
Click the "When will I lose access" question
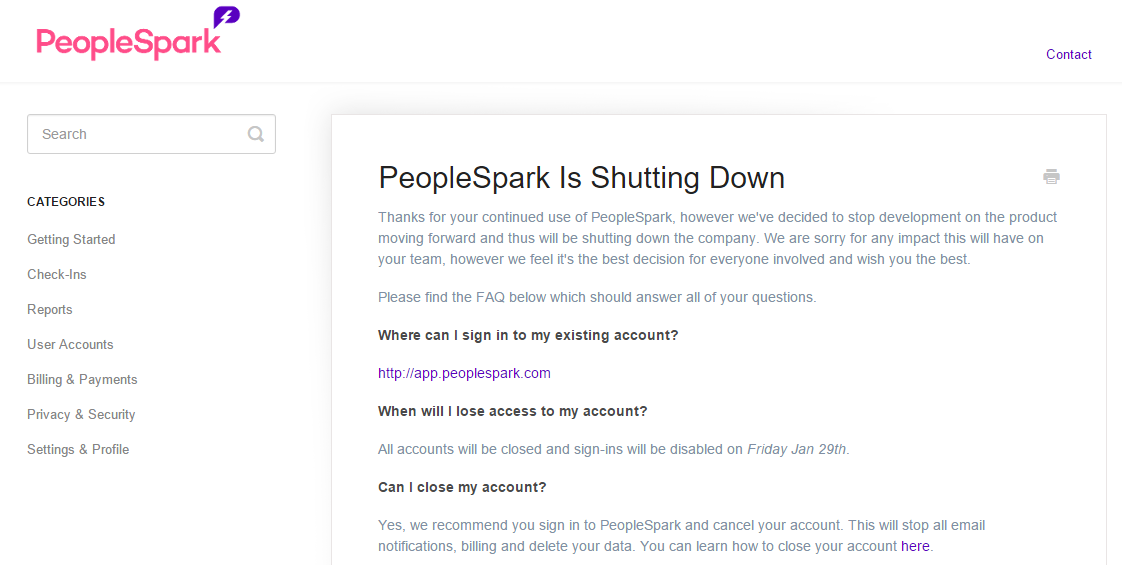point(512,411)
